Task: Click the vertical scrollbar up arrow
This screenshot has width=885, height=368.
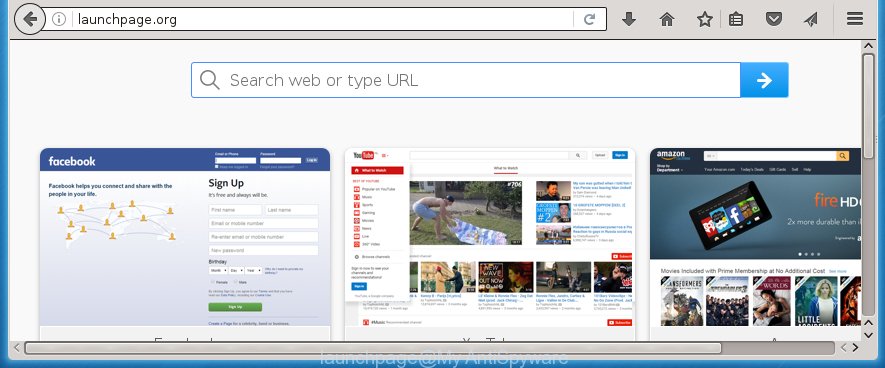Action: [x=869, y=46]
